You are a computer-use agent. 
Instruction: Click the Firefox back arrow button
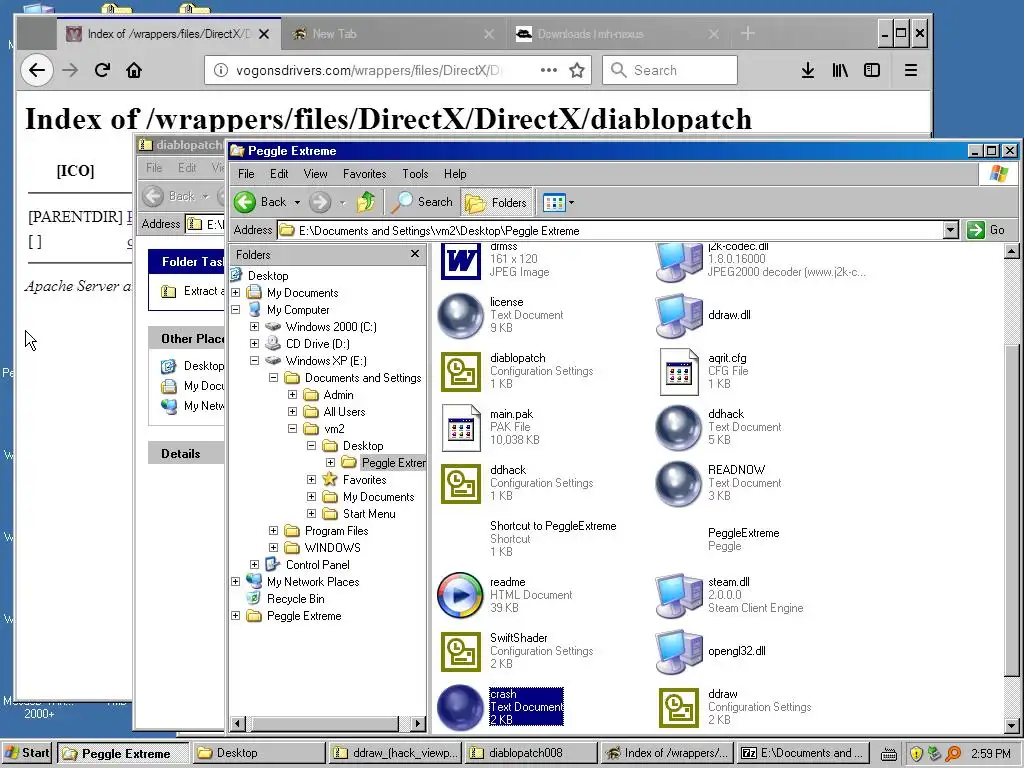pos(37,71)
